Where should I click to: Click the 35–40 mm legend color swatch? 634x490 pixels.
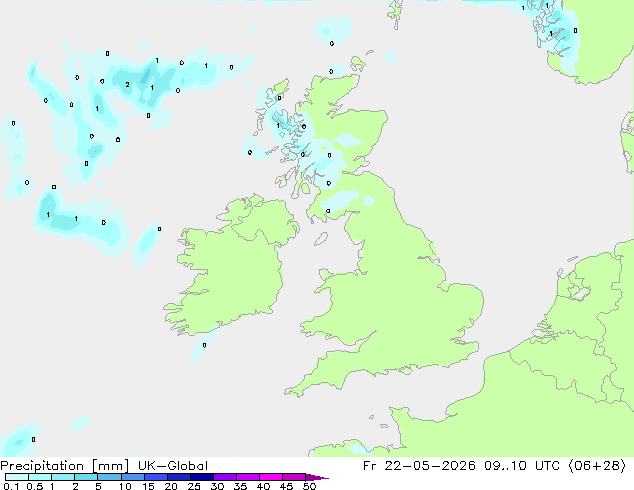tap(247, 477)
